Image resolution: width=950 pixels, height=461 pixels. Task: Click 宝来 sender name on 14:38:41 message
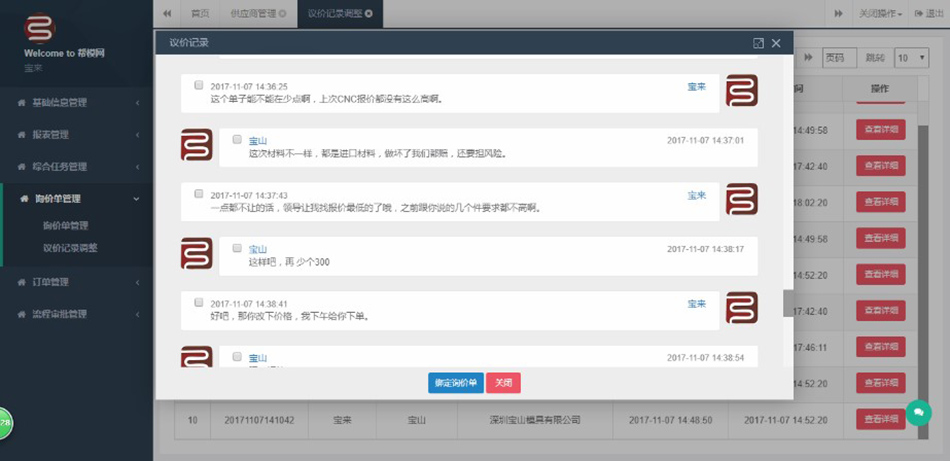tap(697, 304)
